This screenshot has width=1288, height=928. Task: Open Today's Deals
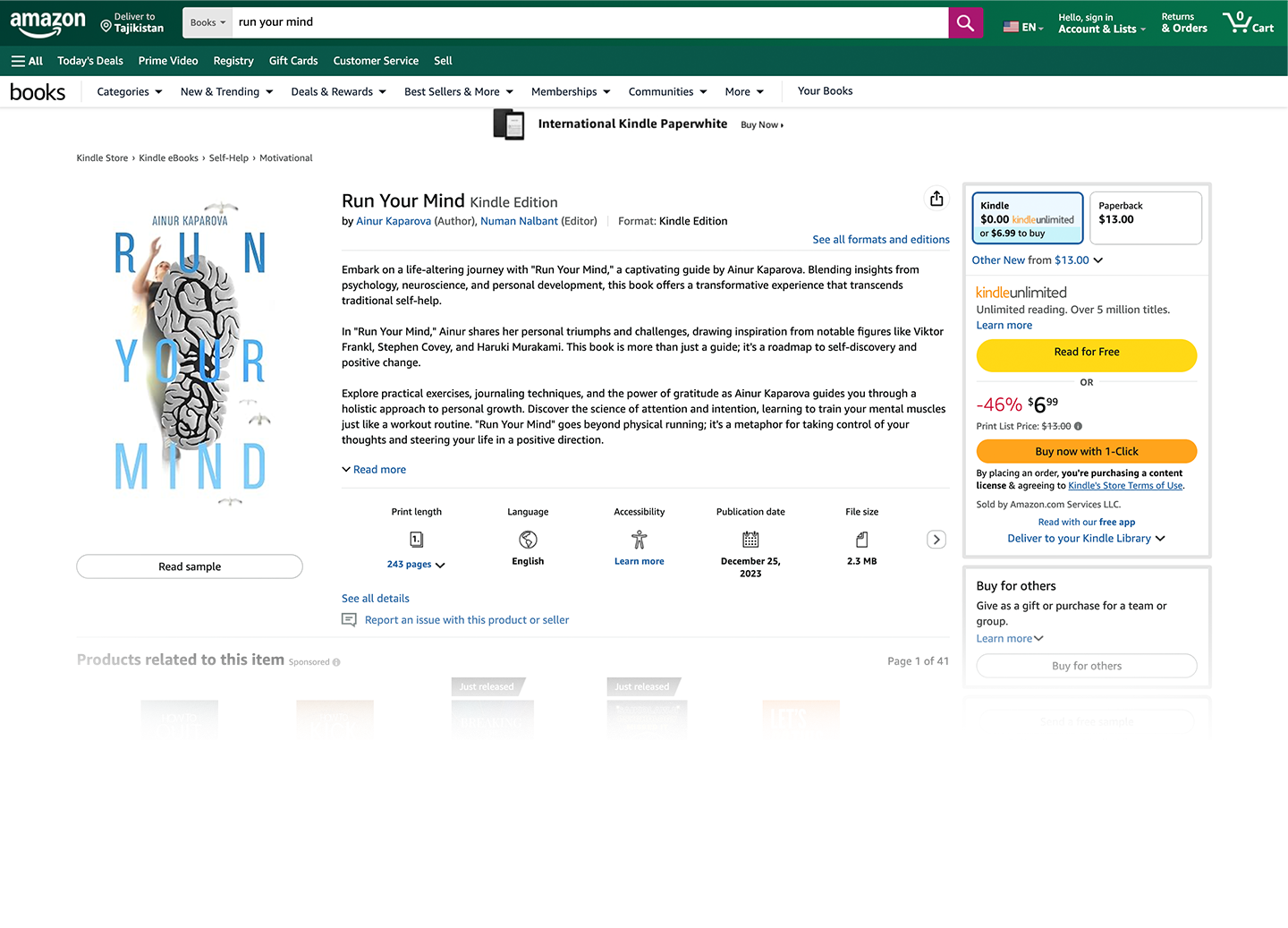[x=90, y=61]
